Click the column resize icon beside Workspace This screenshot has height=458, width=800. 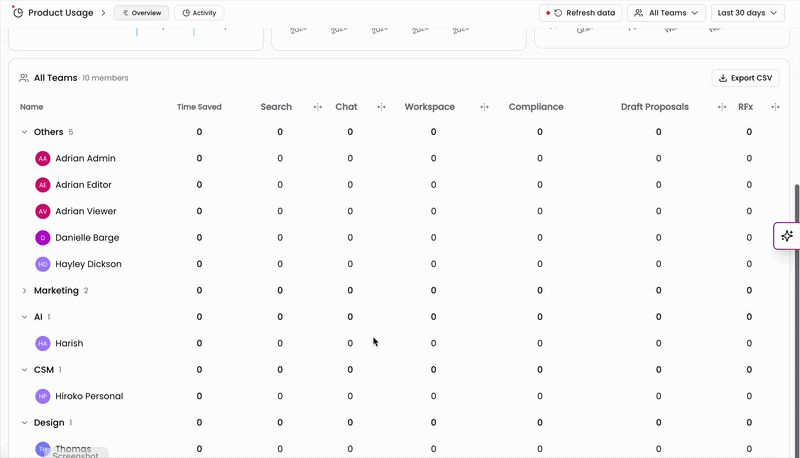coord(484,107)
